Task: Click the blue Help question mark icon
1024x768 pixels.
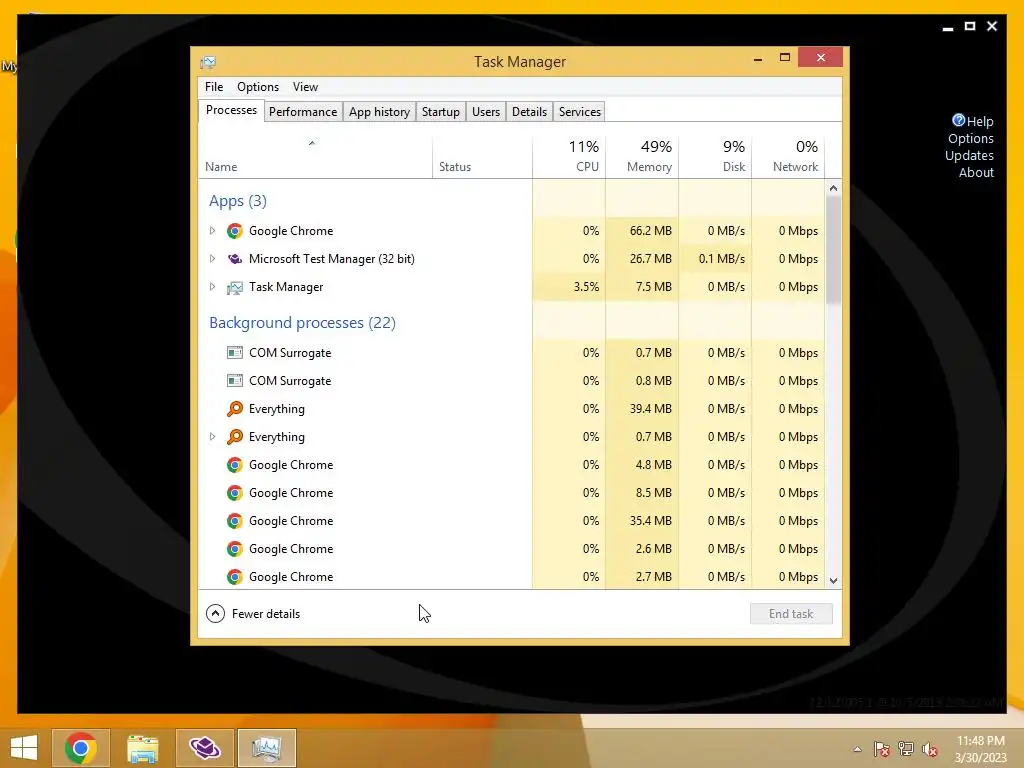Action: click(958, 120)
